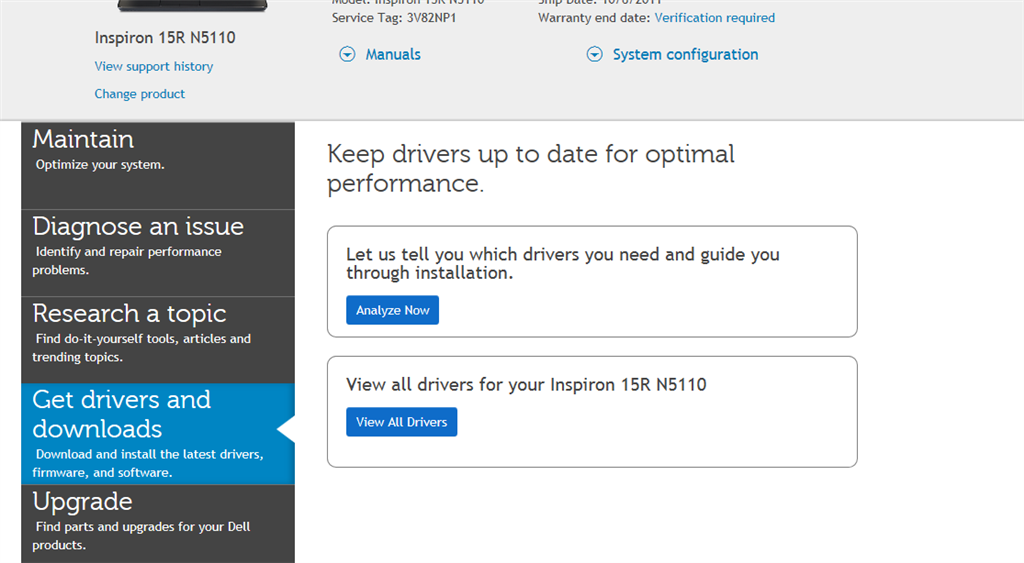Open View support history link
1024x563 pixels.
tap(153, 67)
